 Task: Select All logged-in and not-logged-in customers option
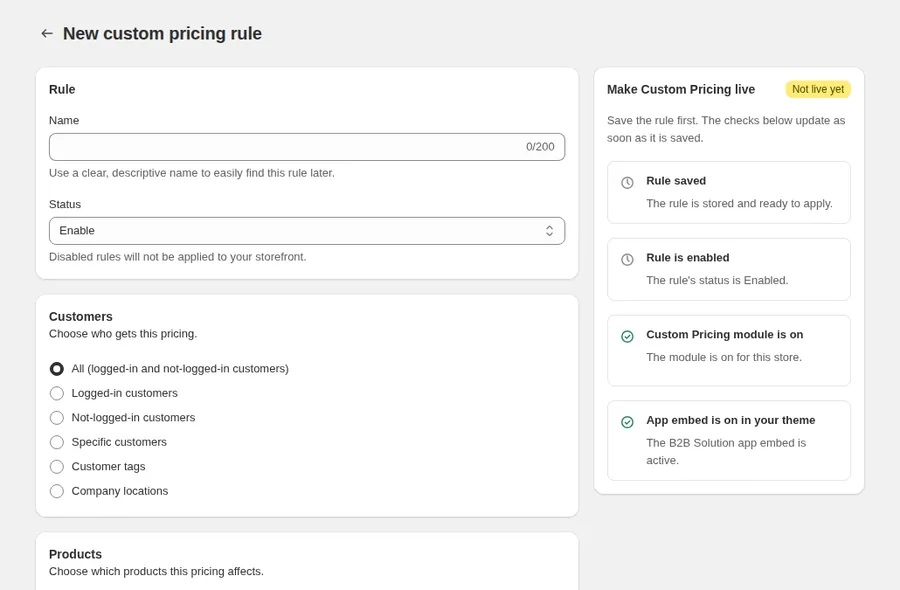pyautogui.click(x=56, y=368)
